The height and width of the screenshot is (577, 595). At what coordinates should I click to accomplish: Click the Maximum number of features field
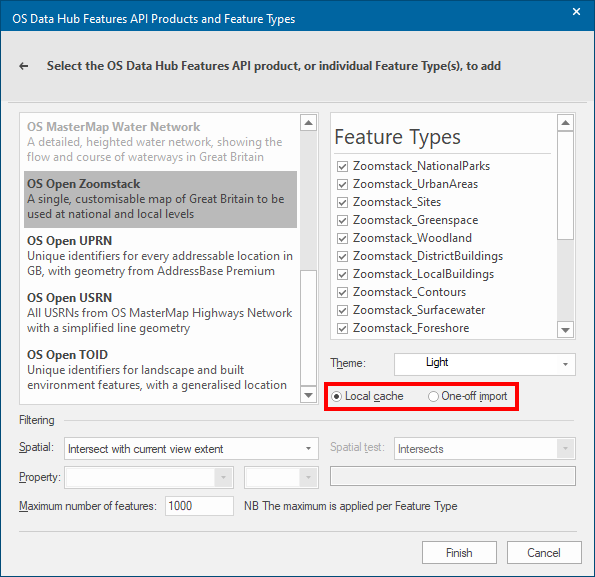199,506
